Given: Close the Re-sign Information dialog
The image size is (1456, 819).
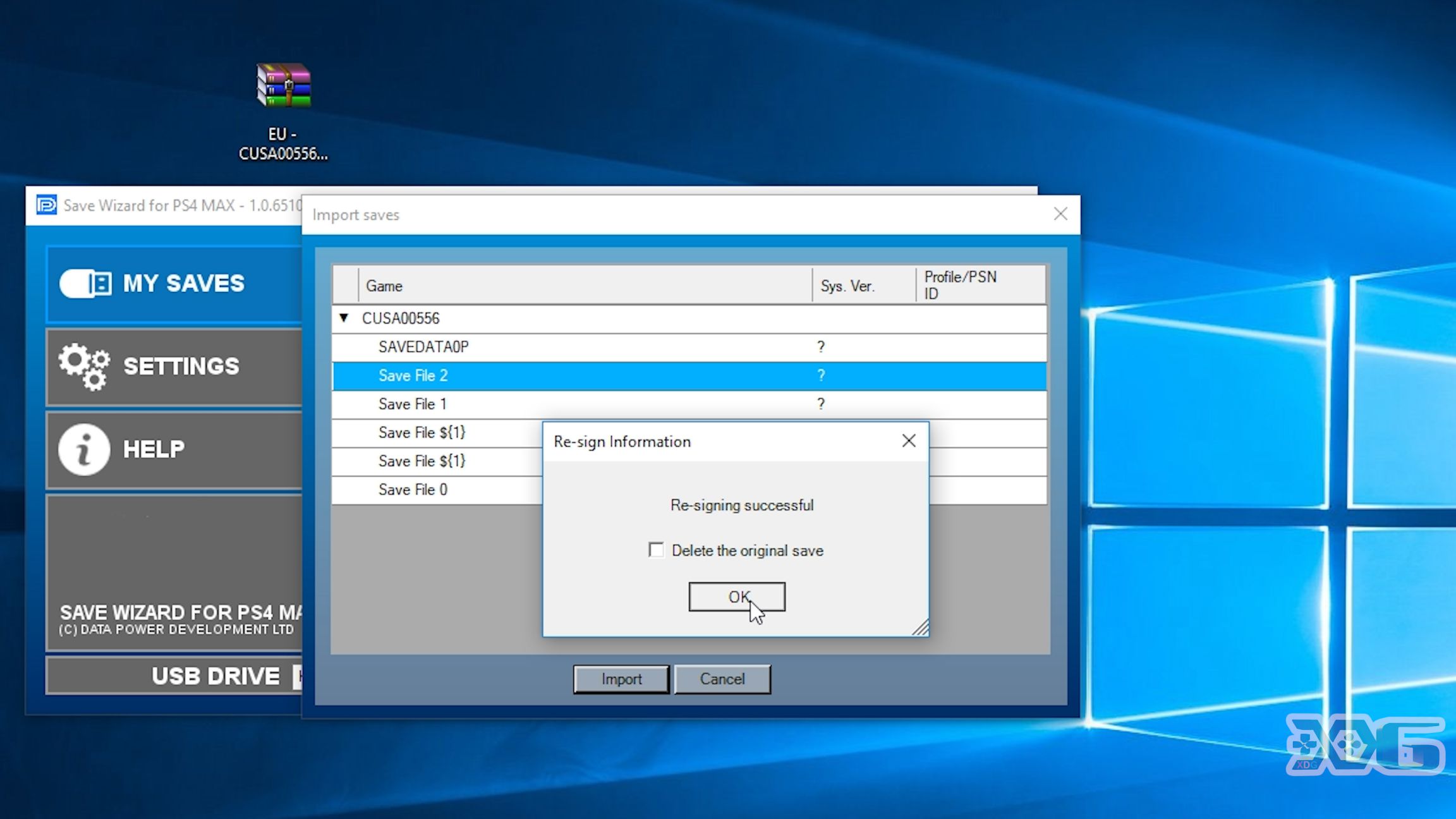Looking at the screenshot, I should click(909, 440).
